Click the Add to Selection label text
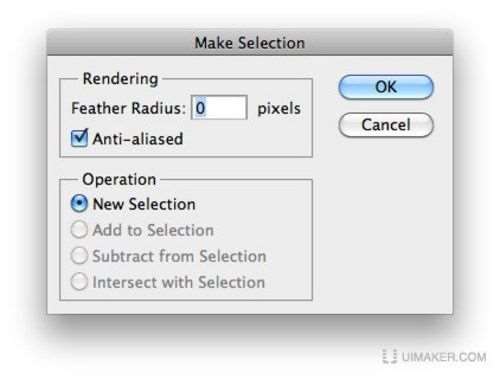The image size is (500, 379). [x=153, y=230]
